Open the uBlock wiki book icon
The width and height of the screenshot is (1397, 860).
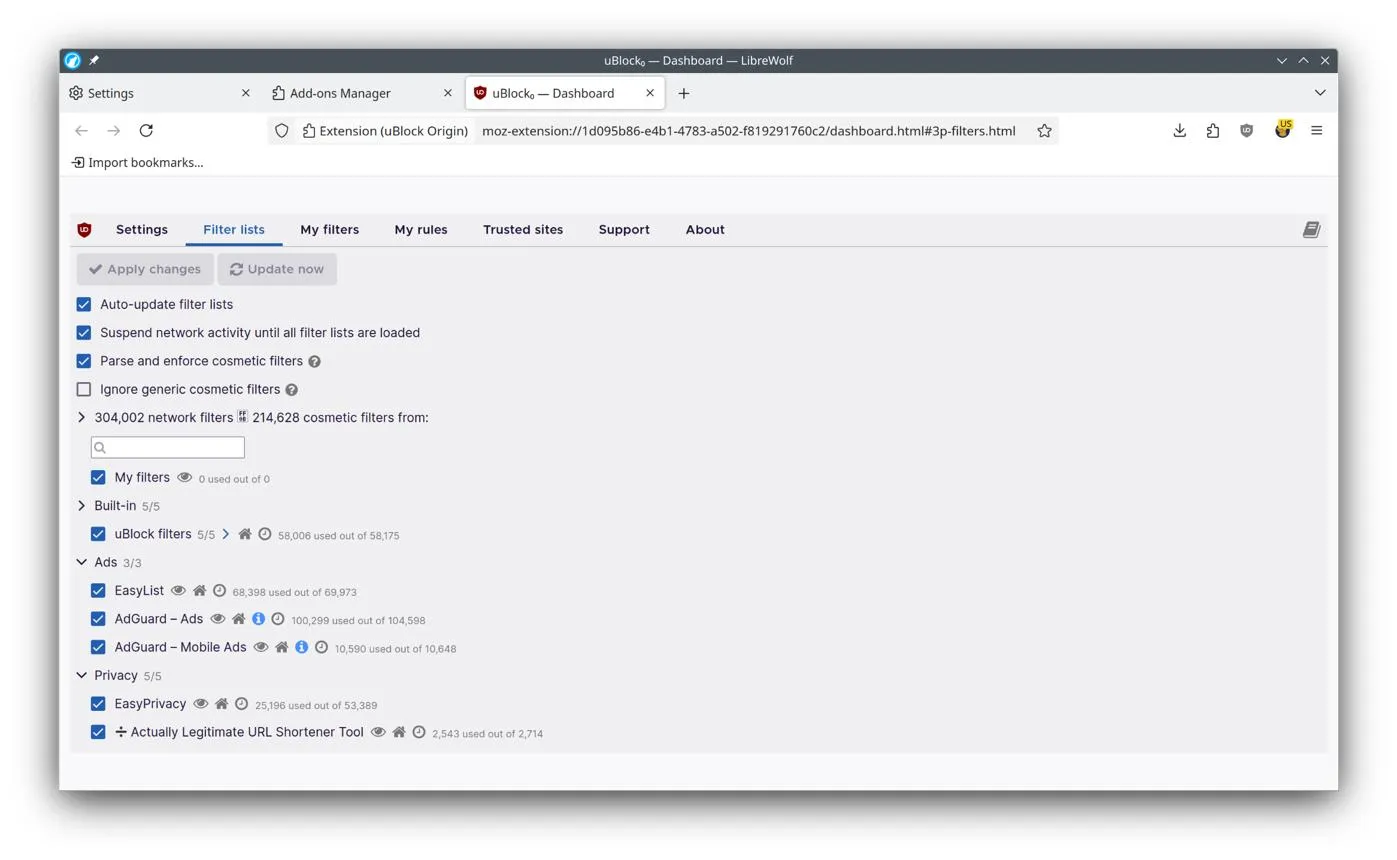(x=1311, y=230)
